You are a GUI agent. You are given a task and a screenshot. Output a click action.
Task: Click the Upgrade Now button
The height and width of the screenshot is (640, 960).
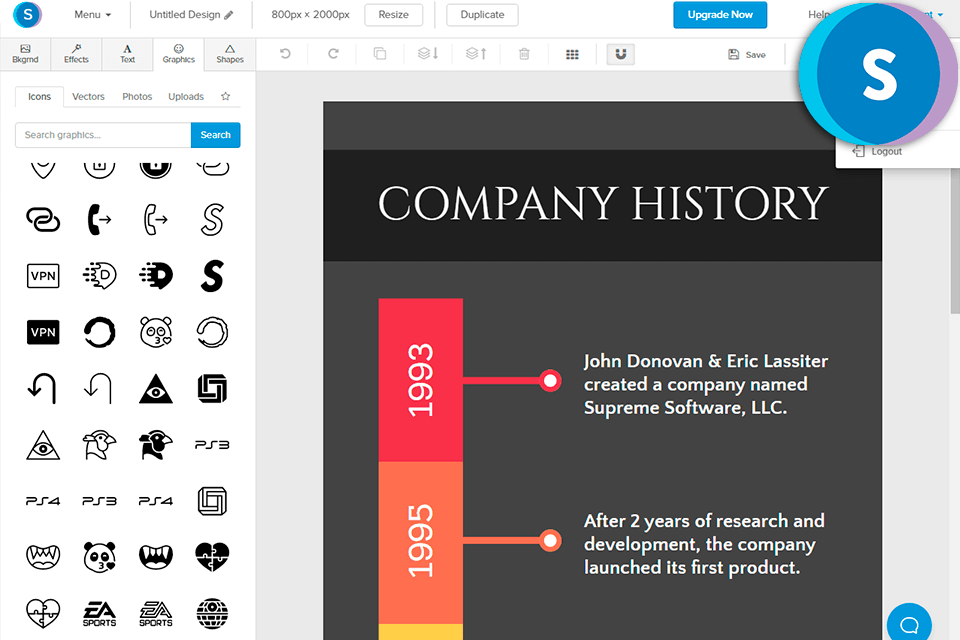[720, 15]
